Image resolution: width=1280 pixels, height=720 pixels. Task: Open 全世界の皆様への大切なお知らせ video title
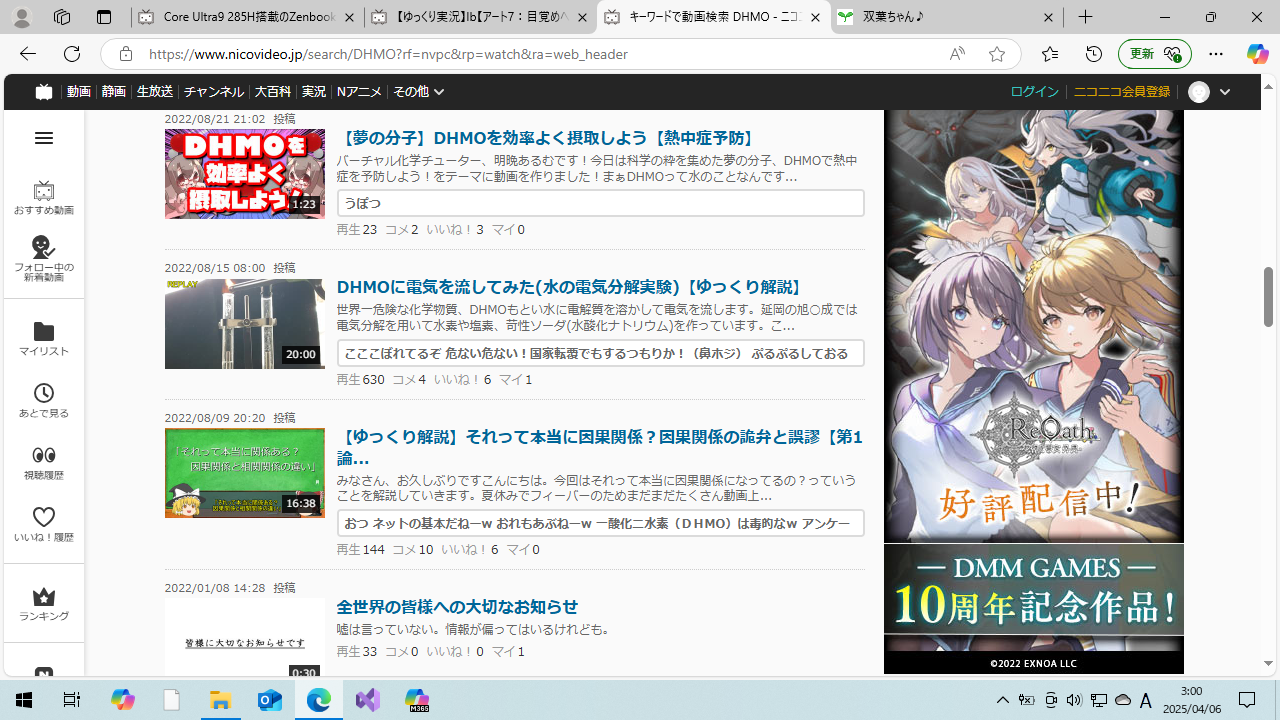pos(457,607)
